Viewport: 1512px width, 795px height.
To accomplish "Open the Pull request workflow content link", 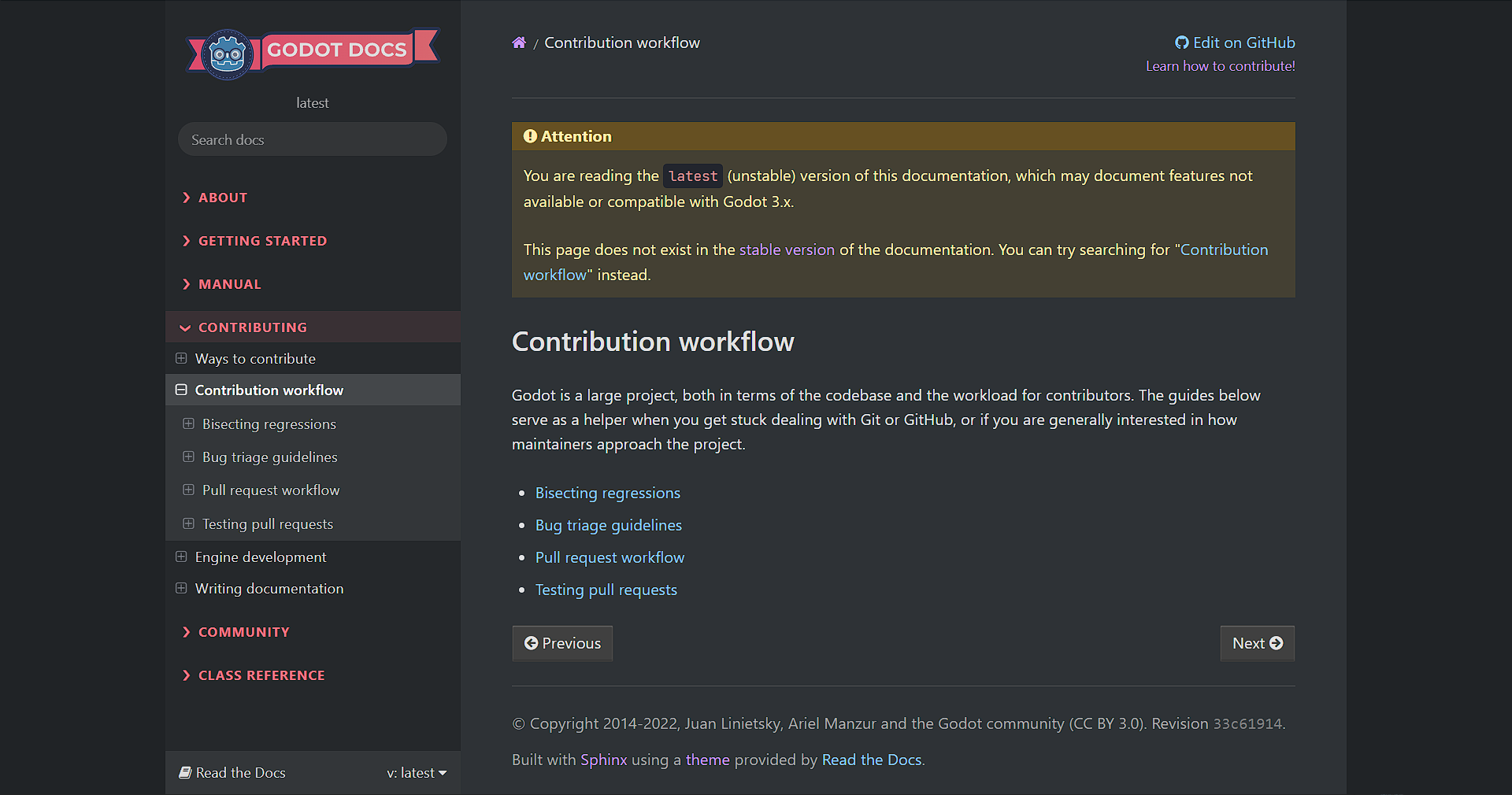I will click(610, 557).
